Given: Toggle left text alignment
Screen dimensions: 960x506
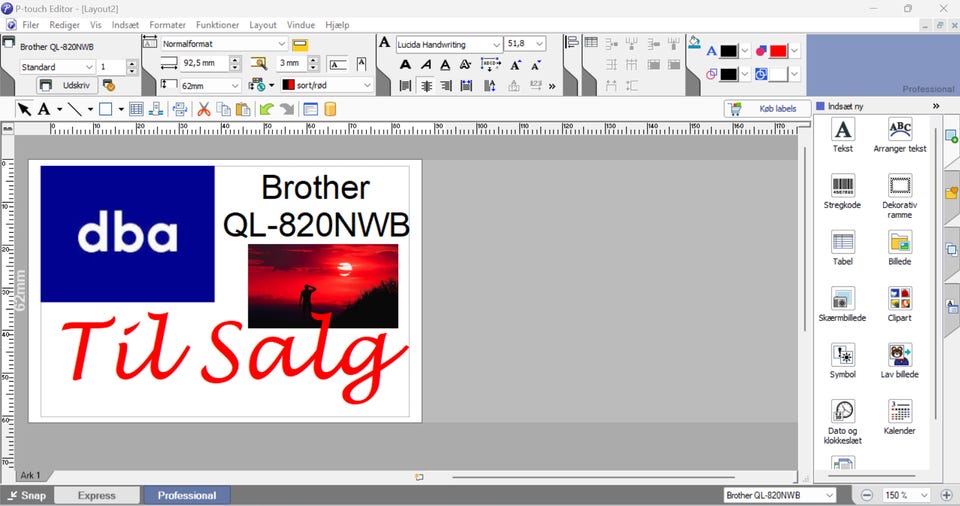Looking at the screenshot, I should click(x=405, y=86).
